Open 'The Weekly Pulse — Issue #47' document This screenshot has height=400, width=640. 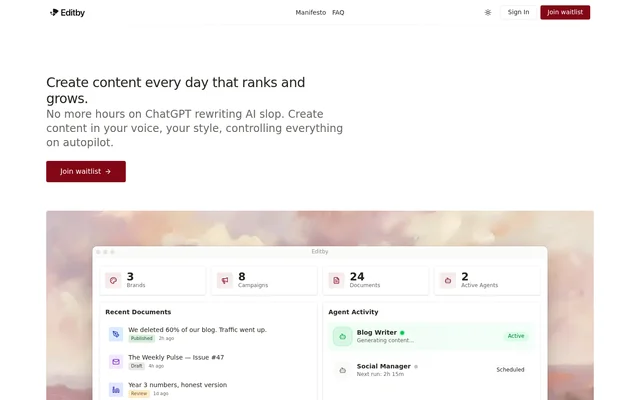[x=176, y=357]
